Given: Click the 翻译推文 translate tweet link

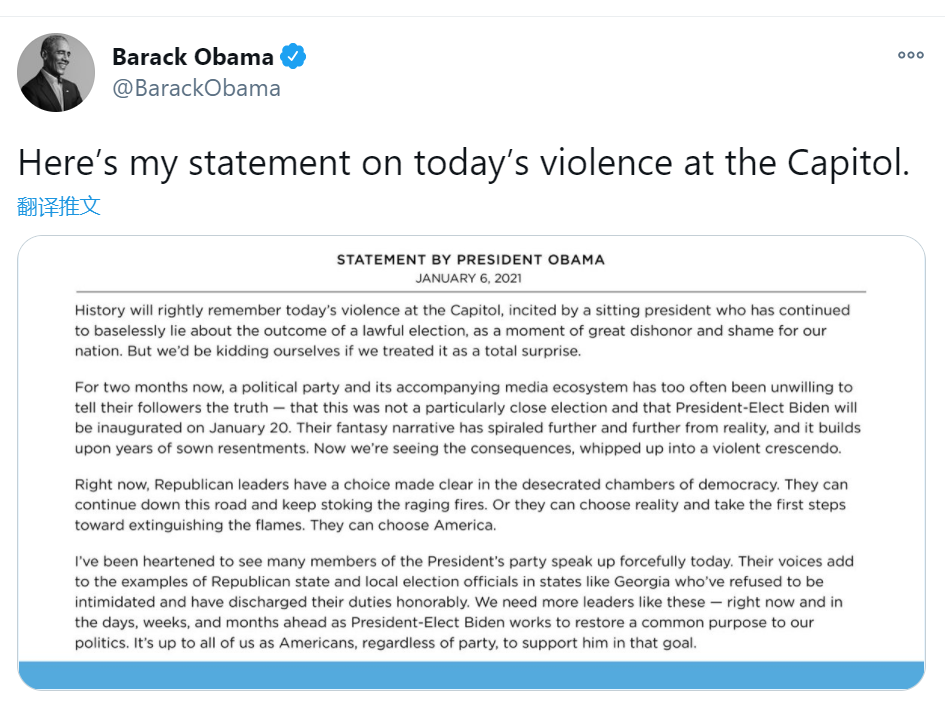Looking at the screenshot, I should [59, 207].
